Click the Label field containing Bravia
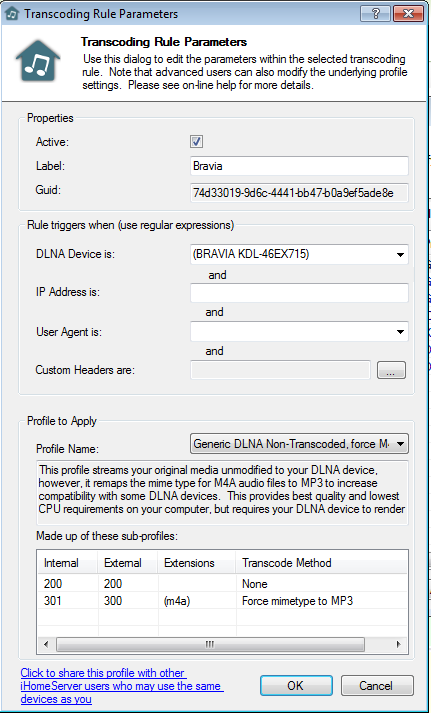 [x=299, y=166]
